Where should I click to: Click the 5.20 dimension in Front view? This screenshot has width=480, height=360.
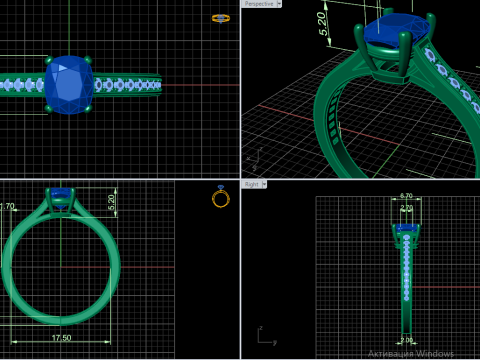pyautogui.click(x=111, y=202)
